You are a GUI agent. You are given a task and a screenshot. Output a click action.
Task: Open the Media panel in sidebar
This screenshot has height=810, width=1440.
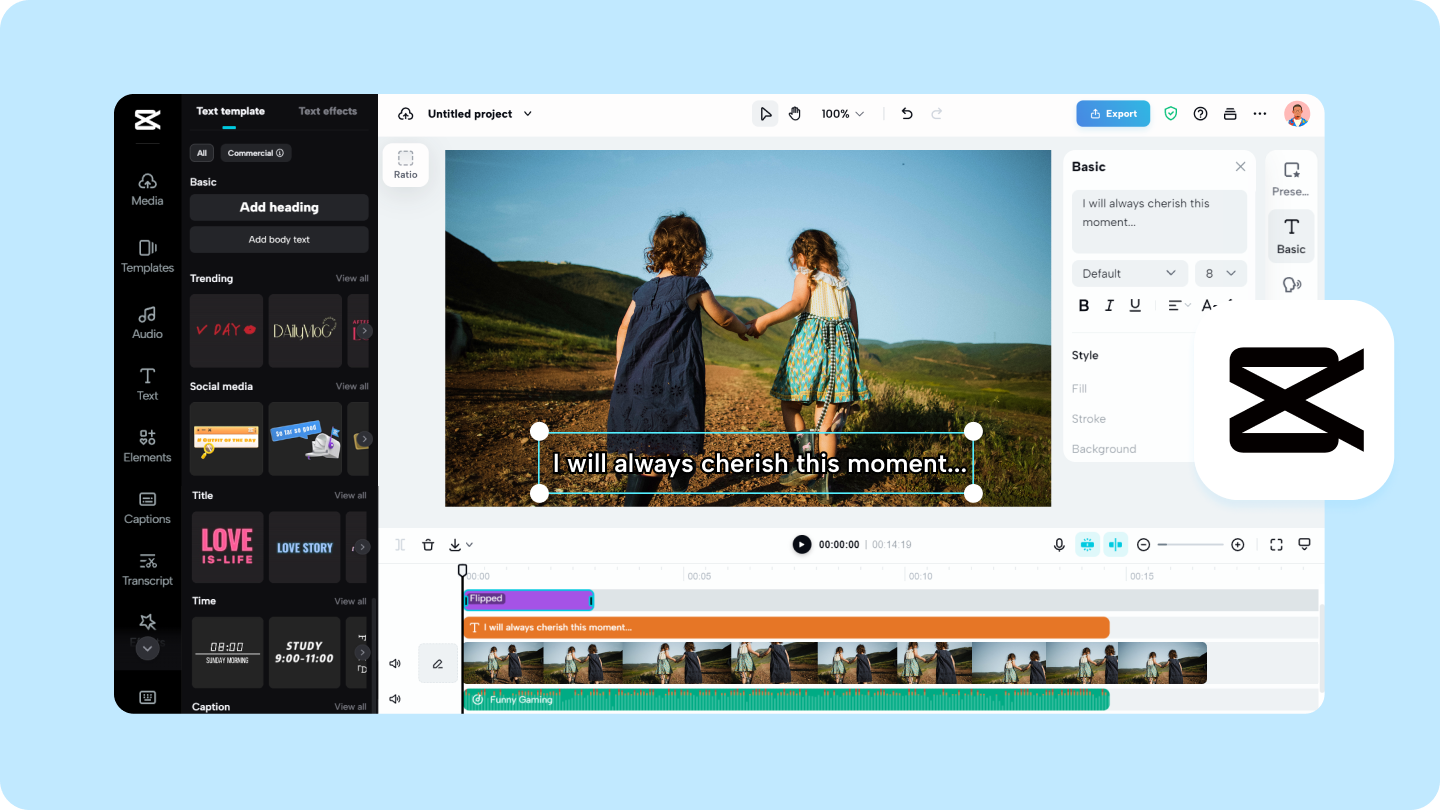(x=147, y=188)
